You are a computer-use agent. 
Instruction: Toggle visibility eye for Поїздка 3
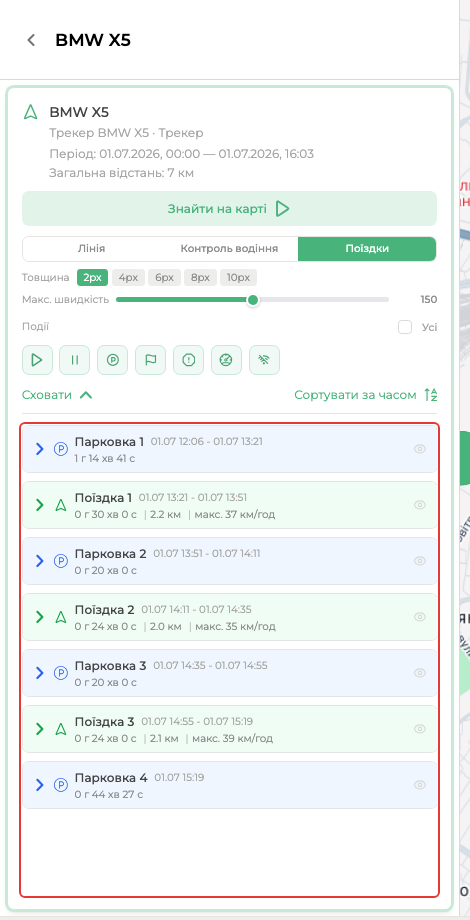(420, 729)
